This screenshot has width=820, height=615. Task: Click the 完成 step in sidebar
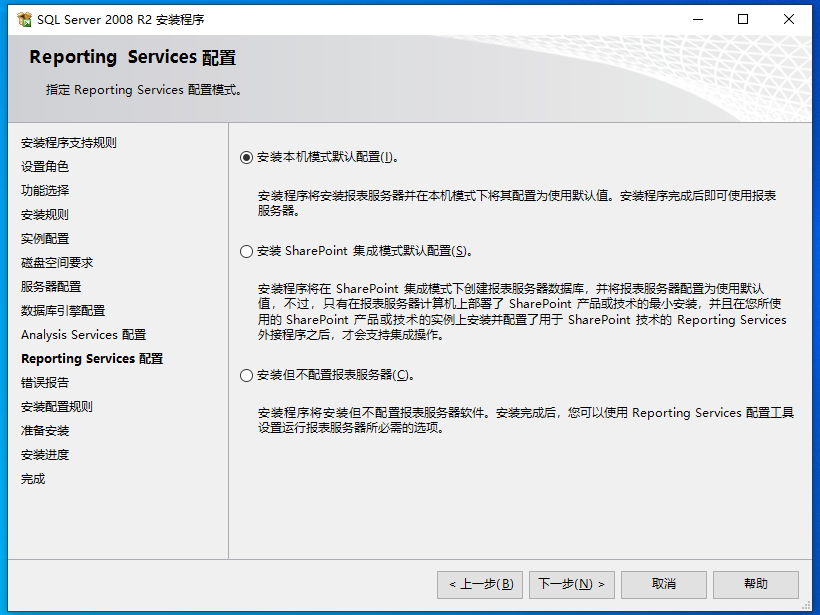[33, 479]
